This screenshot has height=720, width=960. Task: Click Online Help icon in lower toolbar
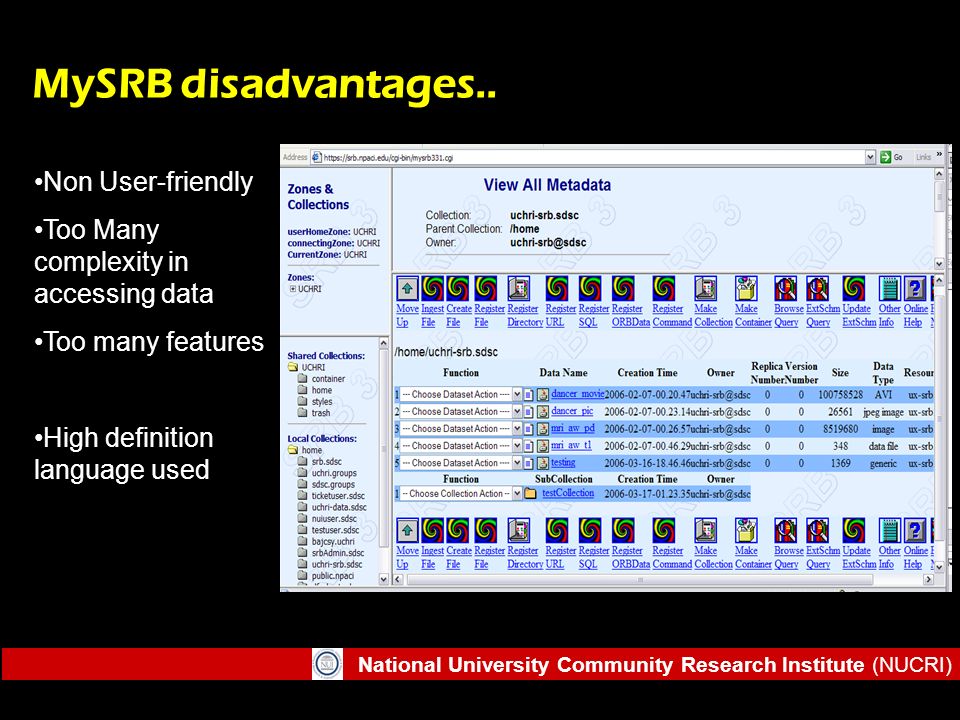pyautogui.click(x=915, y=530)
